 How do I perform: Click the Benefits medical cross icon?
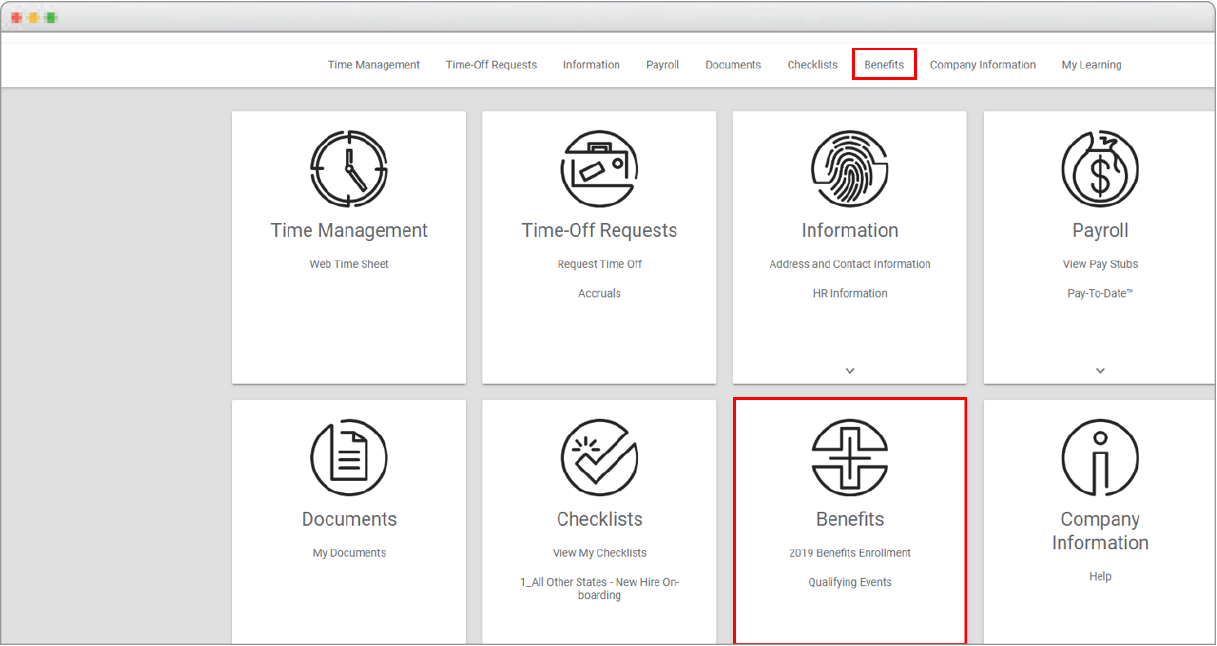coord(849,458)
